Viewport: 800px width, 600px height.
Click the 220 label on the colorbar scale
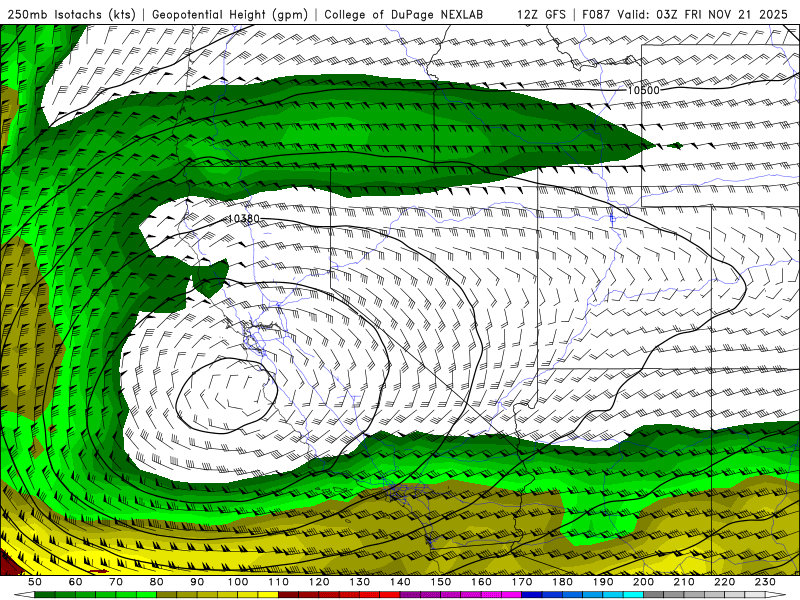724,582
